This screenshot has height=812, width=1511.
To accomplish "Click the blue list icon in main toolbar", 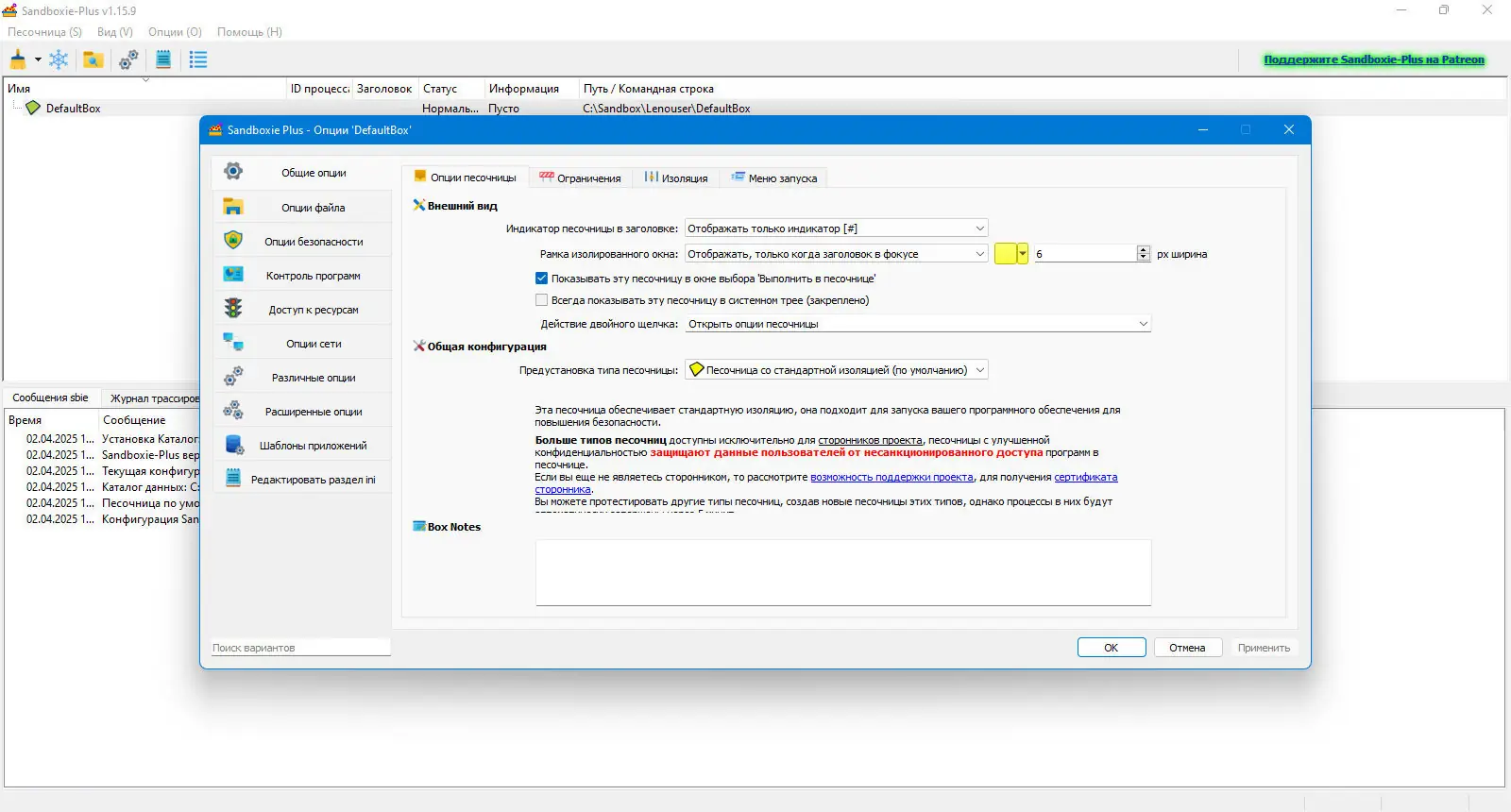I will (198, 59).
